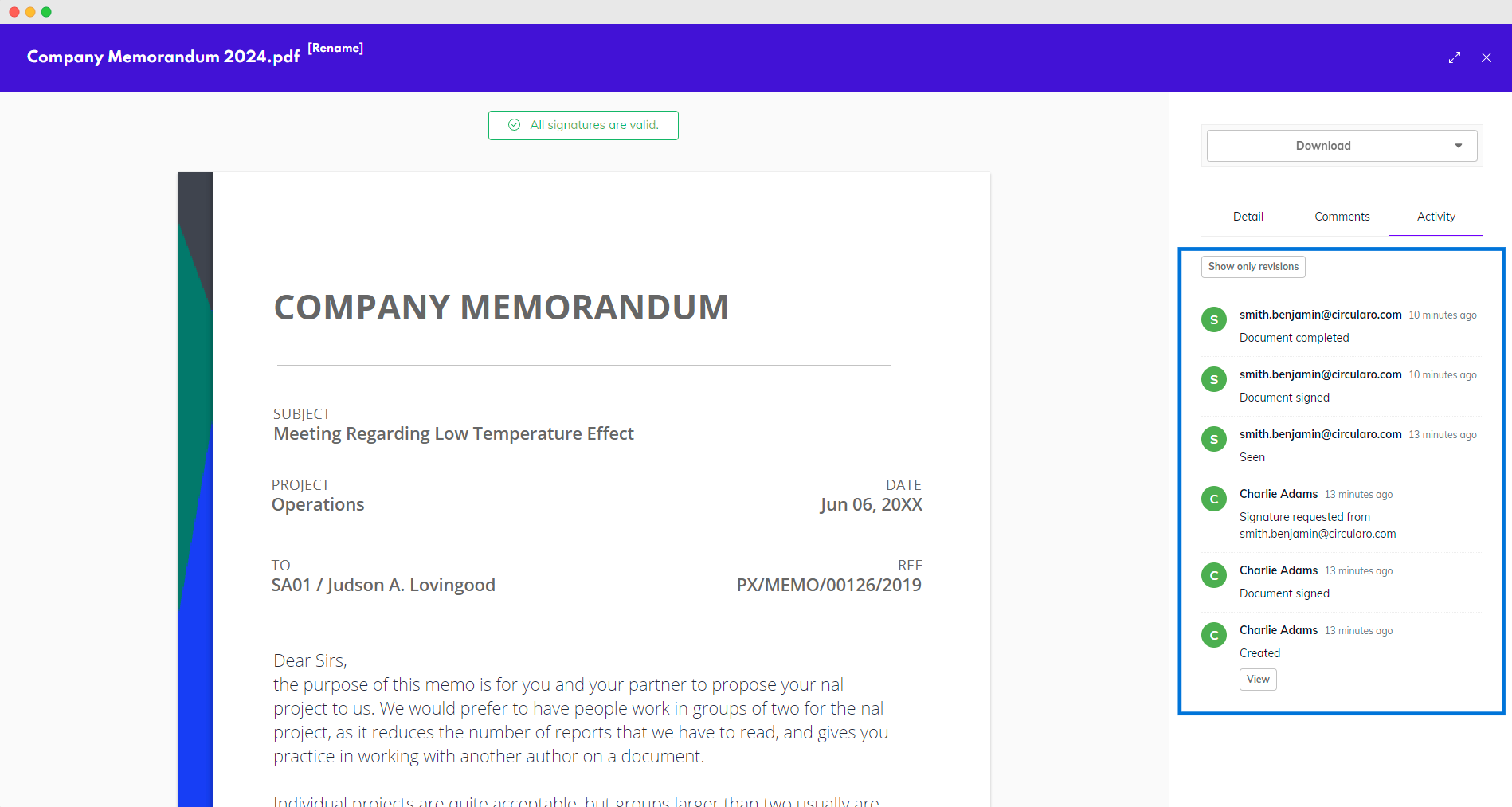The height and width of the screenshot is (807, 1512).
Task: Click the fullscreen expand arrows icon
Action: point(1455,57)
